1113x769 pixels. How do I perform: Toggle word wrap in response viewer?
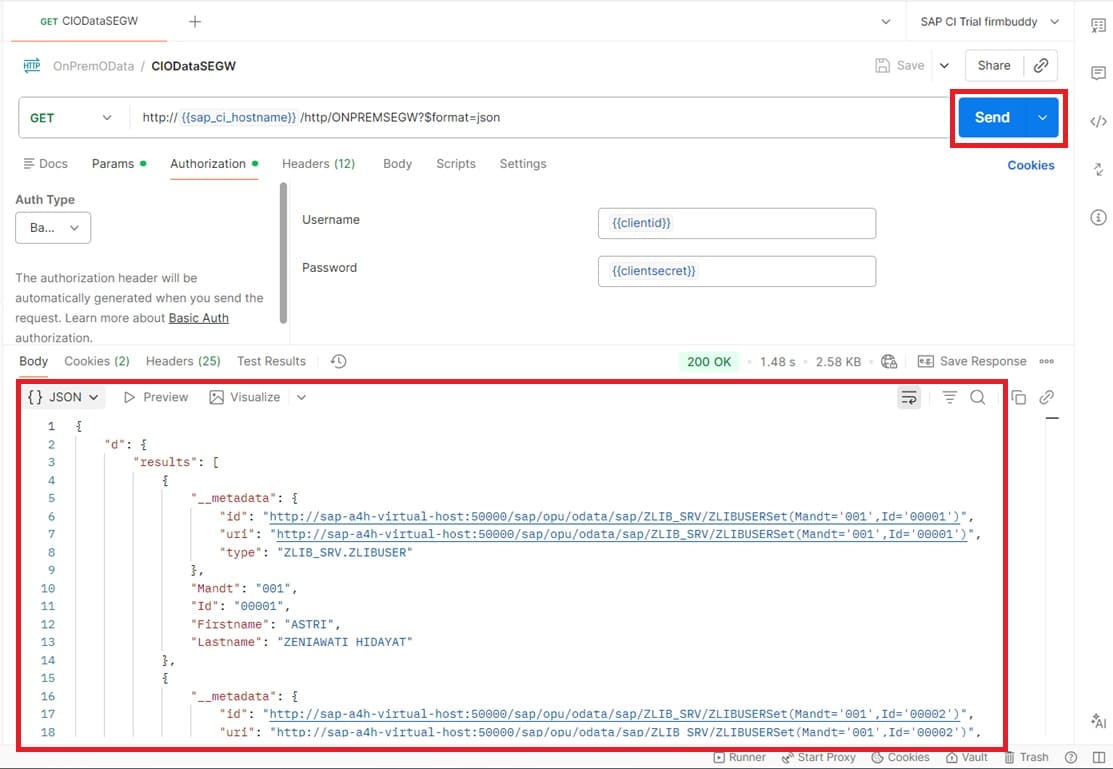click(x=909, y=397)
